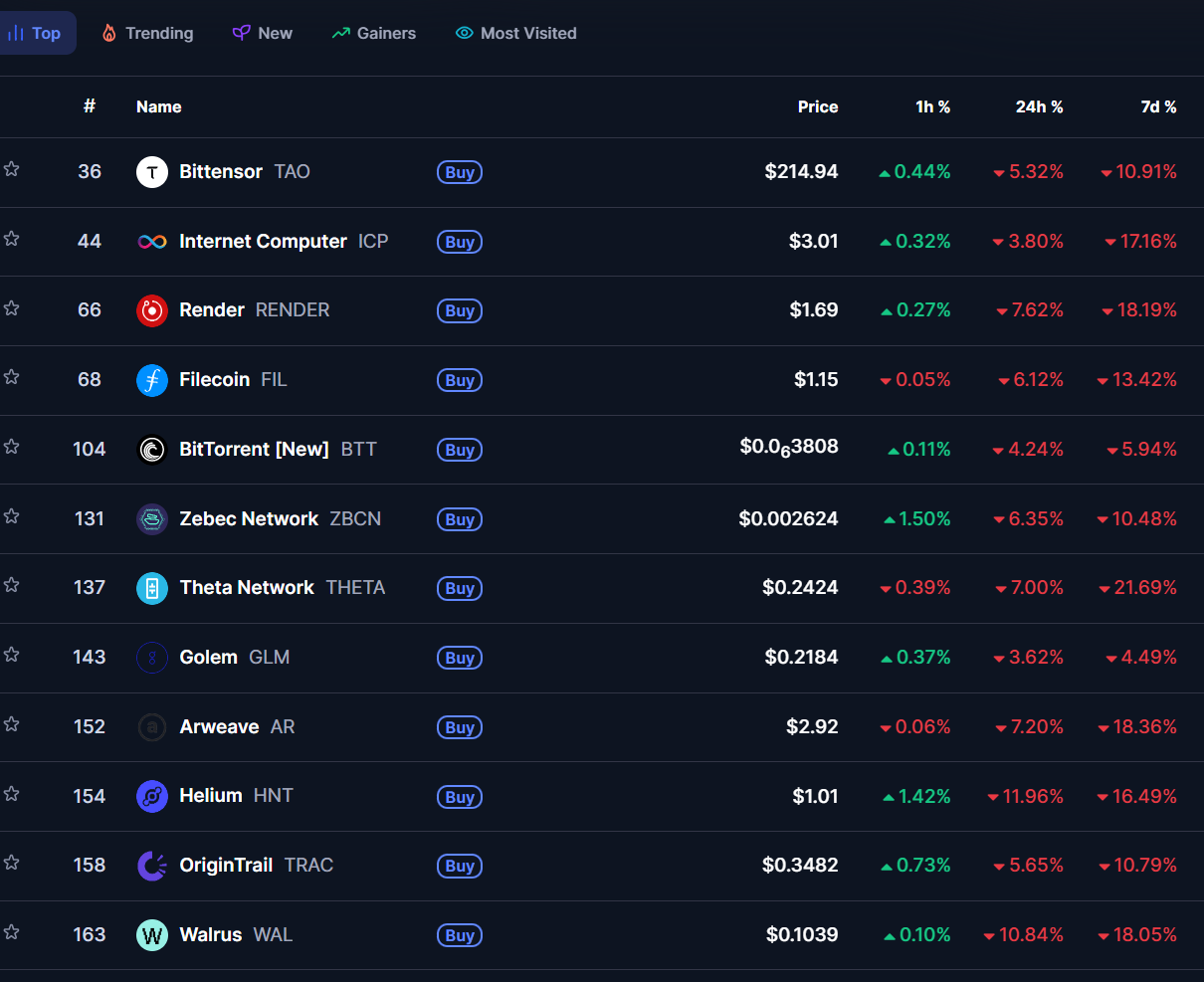Switch to the Trending tab

tap(147, 33)
